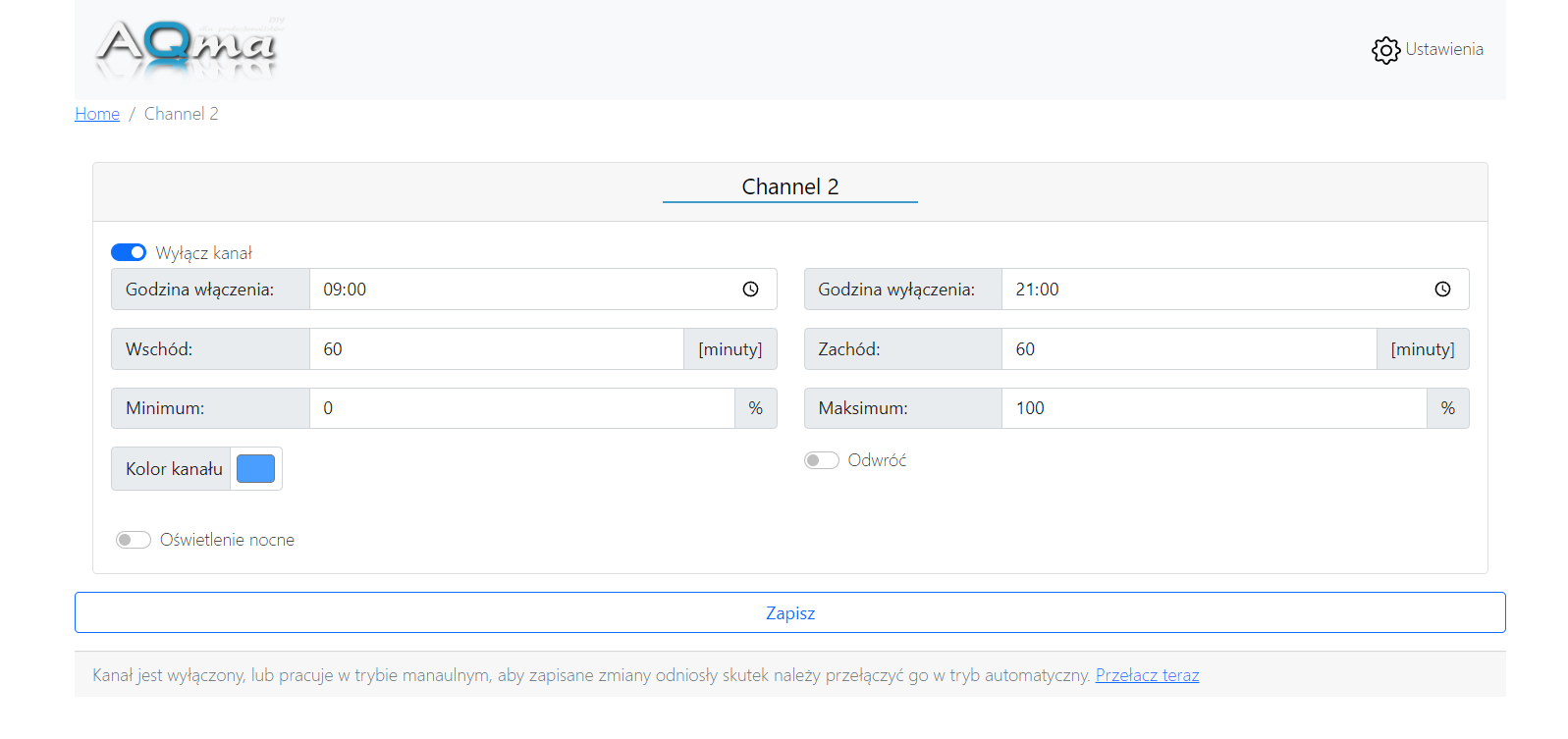1568x739 pixels.
Task: Click the Godzina wyłączenia time field
Action: click(1213, 290)
